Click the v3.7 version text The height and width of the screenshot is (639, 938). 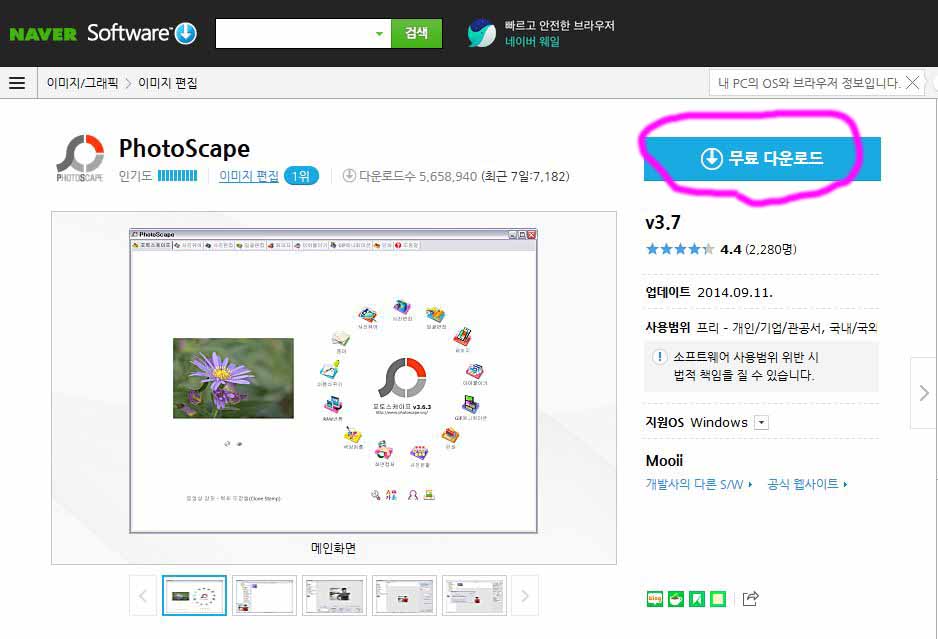tap(663, 223)
